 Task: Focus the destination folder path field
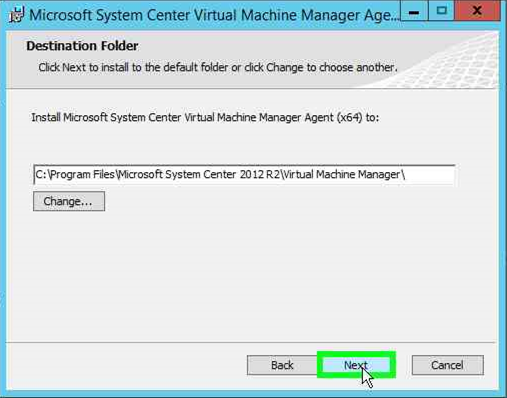tap(244, 174)
